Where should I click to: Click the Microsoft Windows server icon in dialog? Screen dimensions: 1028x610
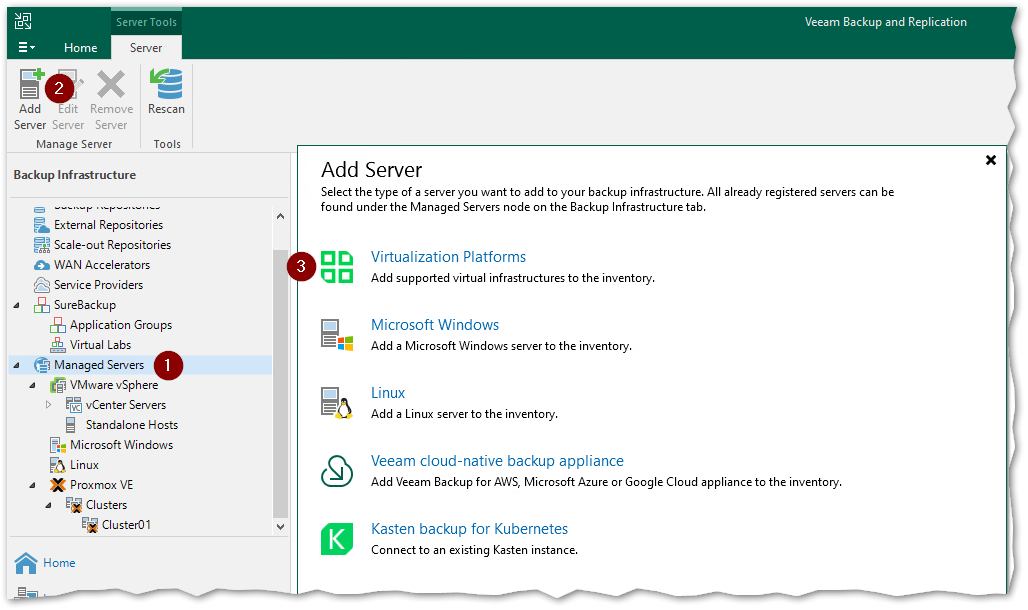click(x=337, y=335)
